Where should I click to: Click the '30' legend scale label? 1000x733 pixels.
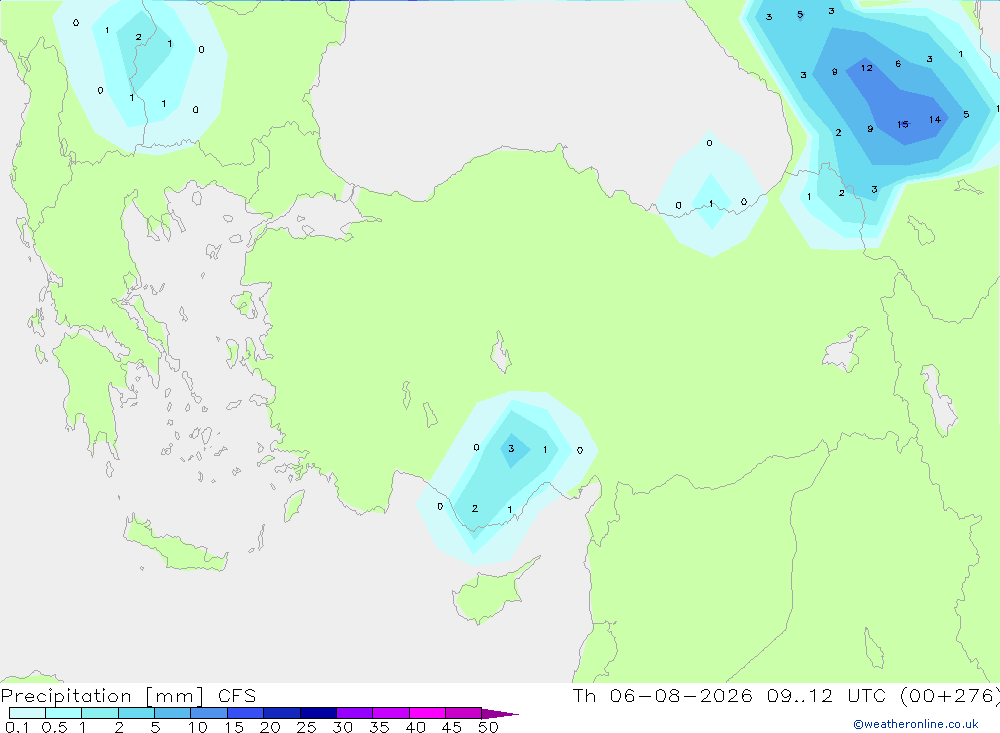tap(342, 727)
